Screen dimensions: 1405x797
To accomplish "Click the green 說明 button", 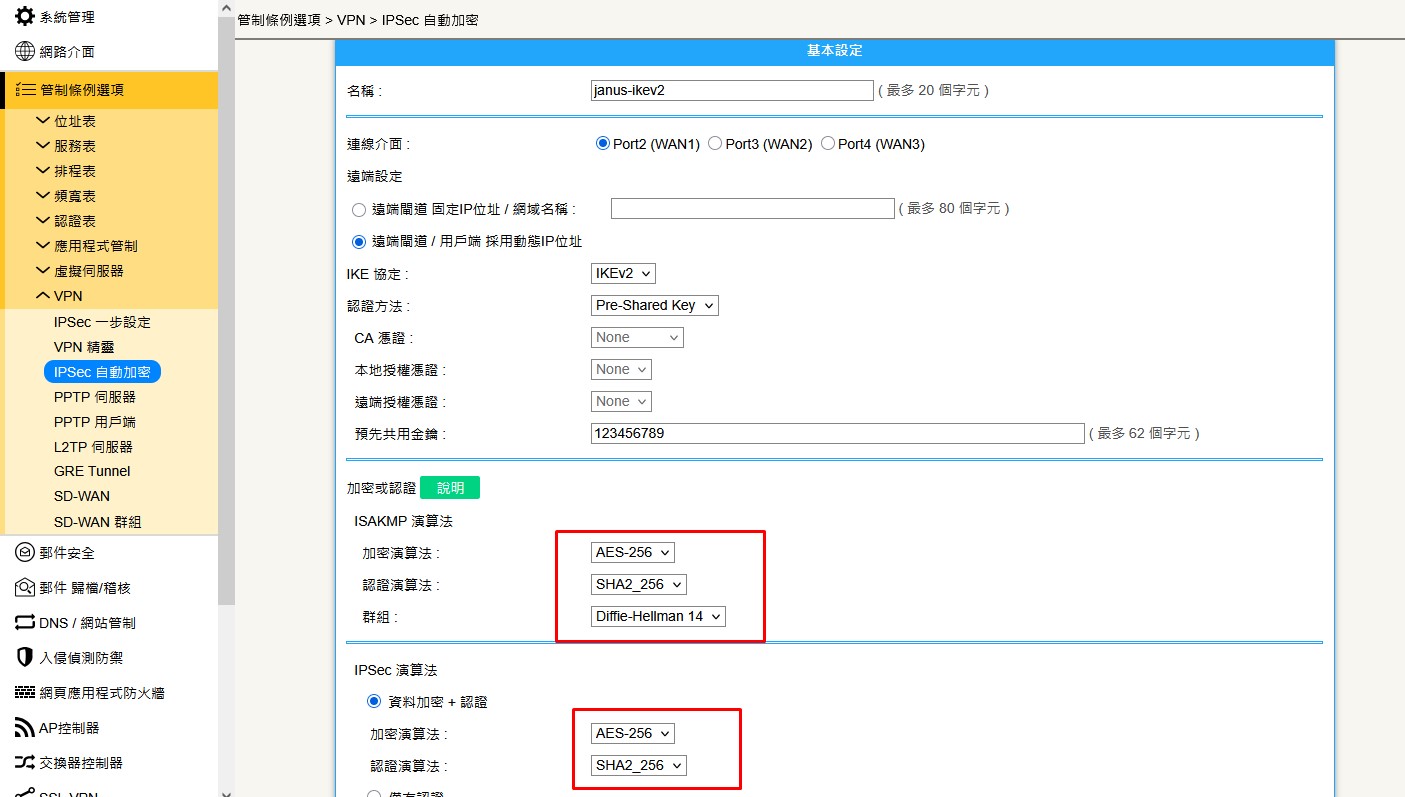I will tap(450, 488).
